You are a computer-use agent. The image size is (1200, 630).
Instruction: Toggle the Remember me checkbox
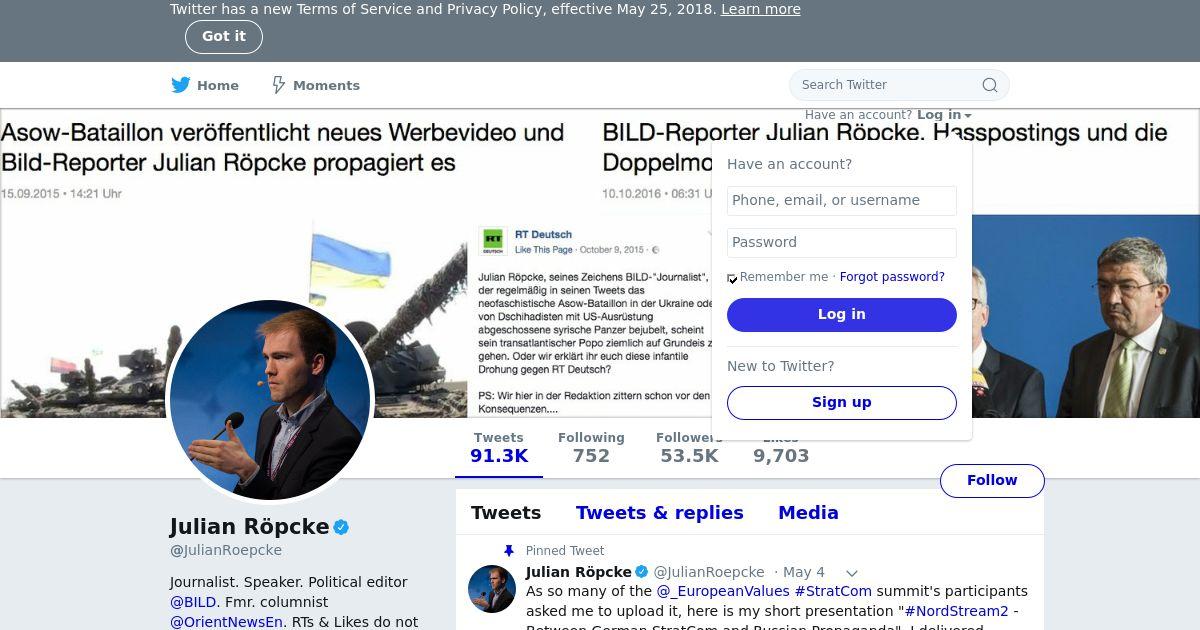[x=732, y=278]
